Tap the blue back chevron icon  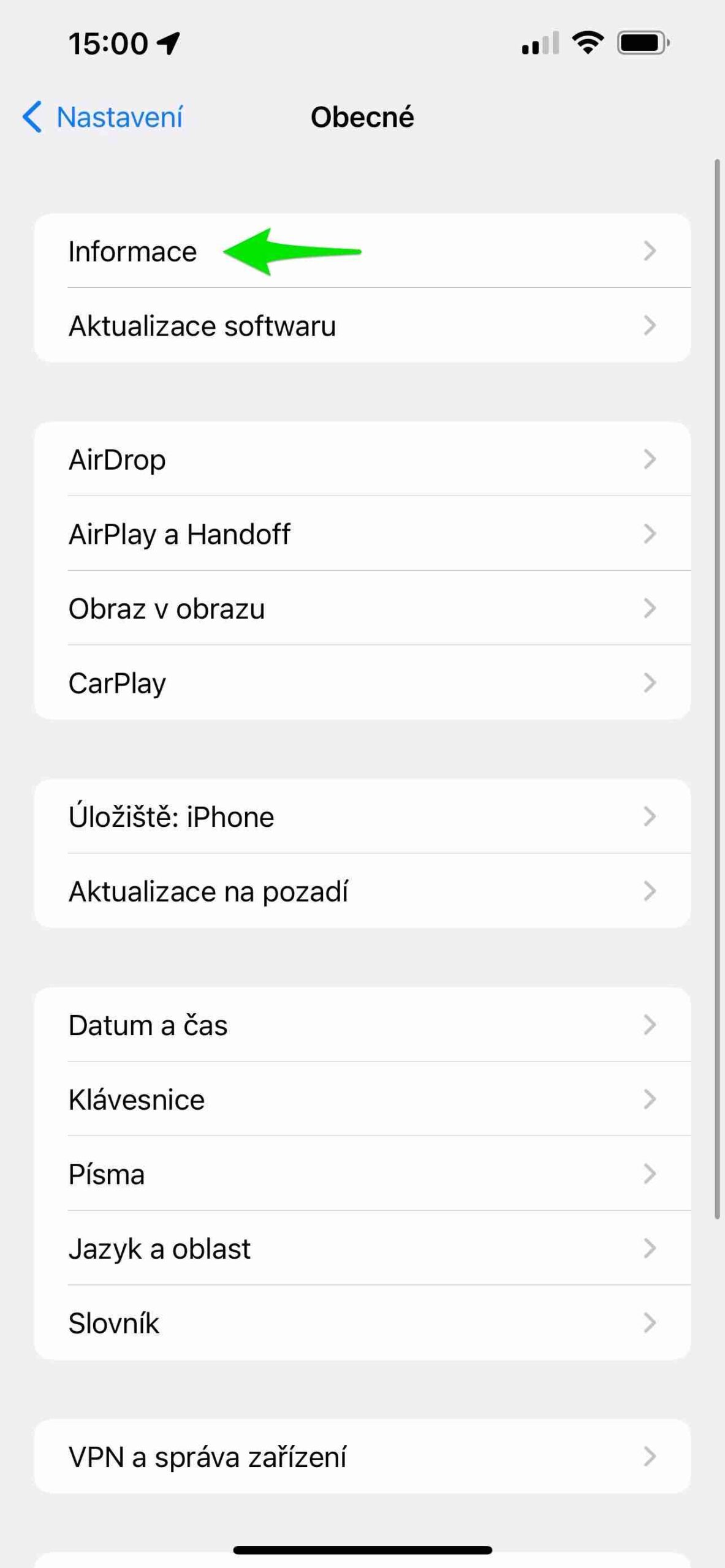(x=32, y=116)
